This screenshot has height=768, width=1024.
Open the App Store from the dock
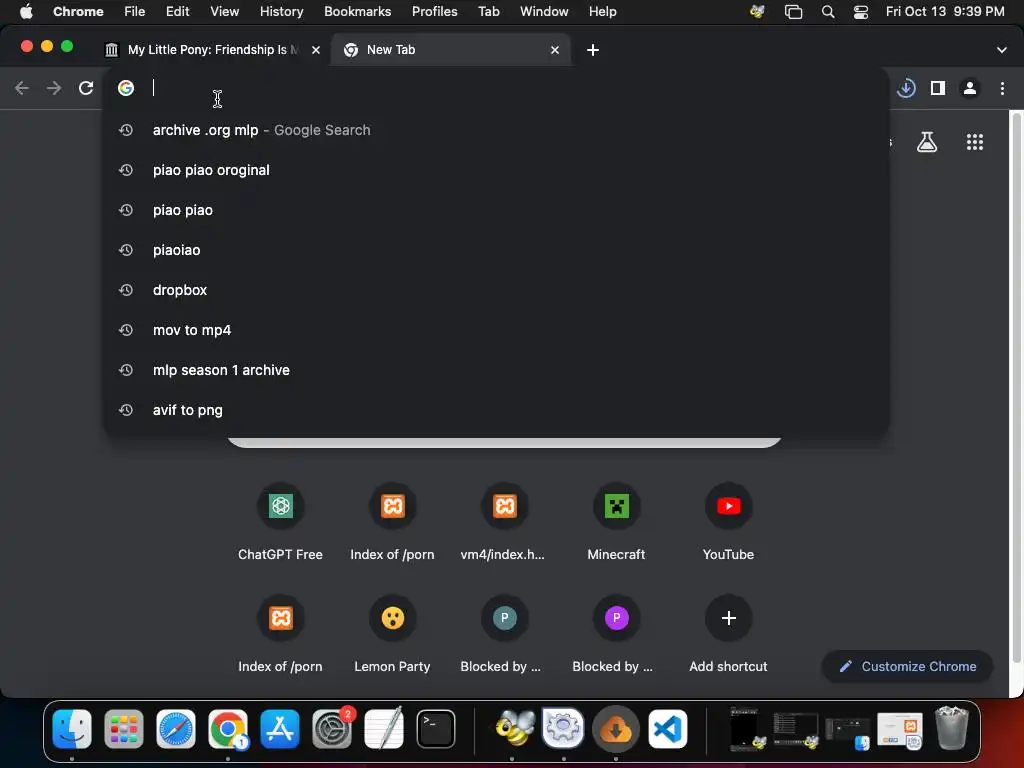[280, 729]
